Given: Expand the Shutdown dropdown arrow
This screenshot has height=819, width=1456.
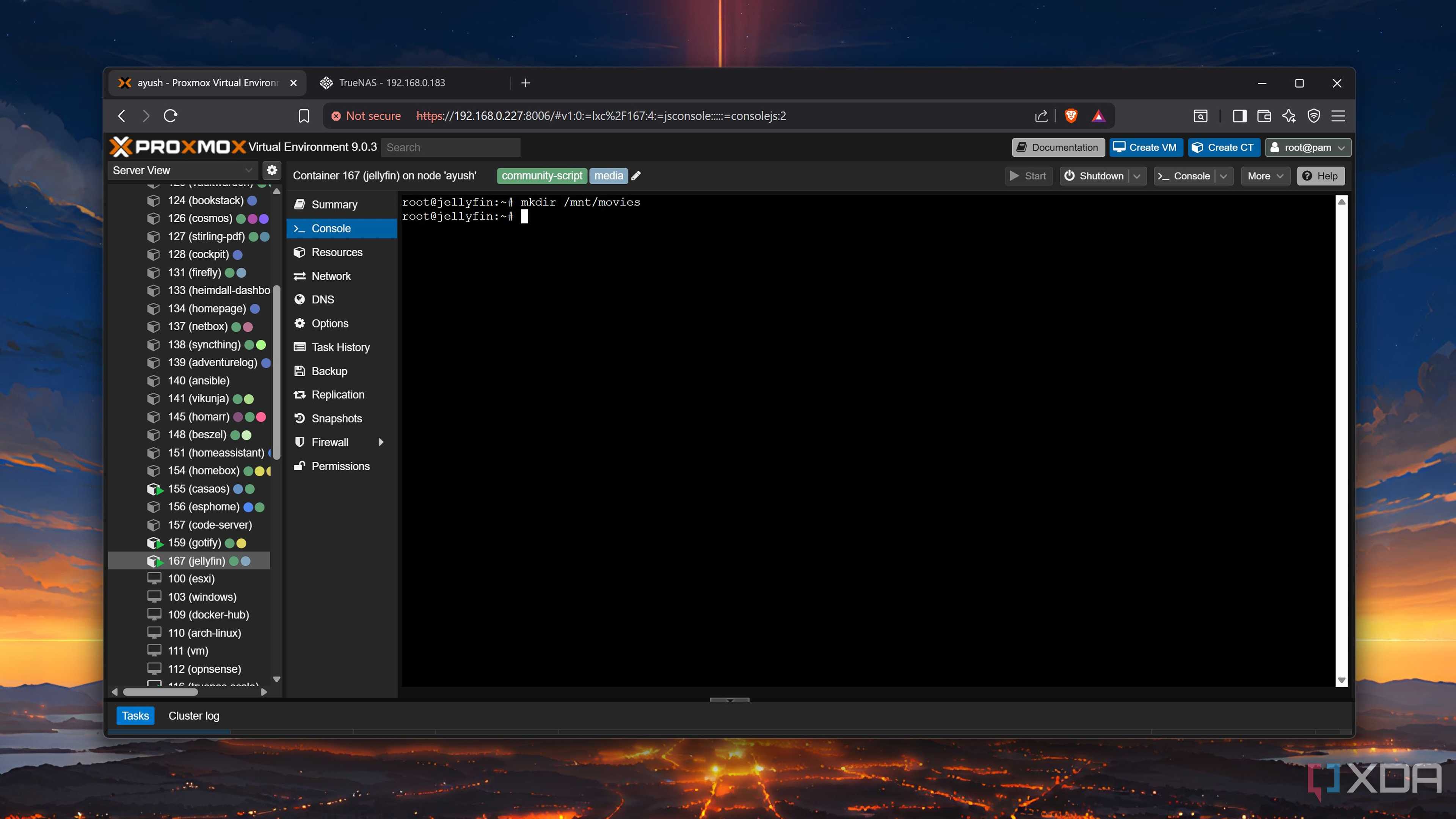Looking at the screenshot, I should [x=1137, y=176].
